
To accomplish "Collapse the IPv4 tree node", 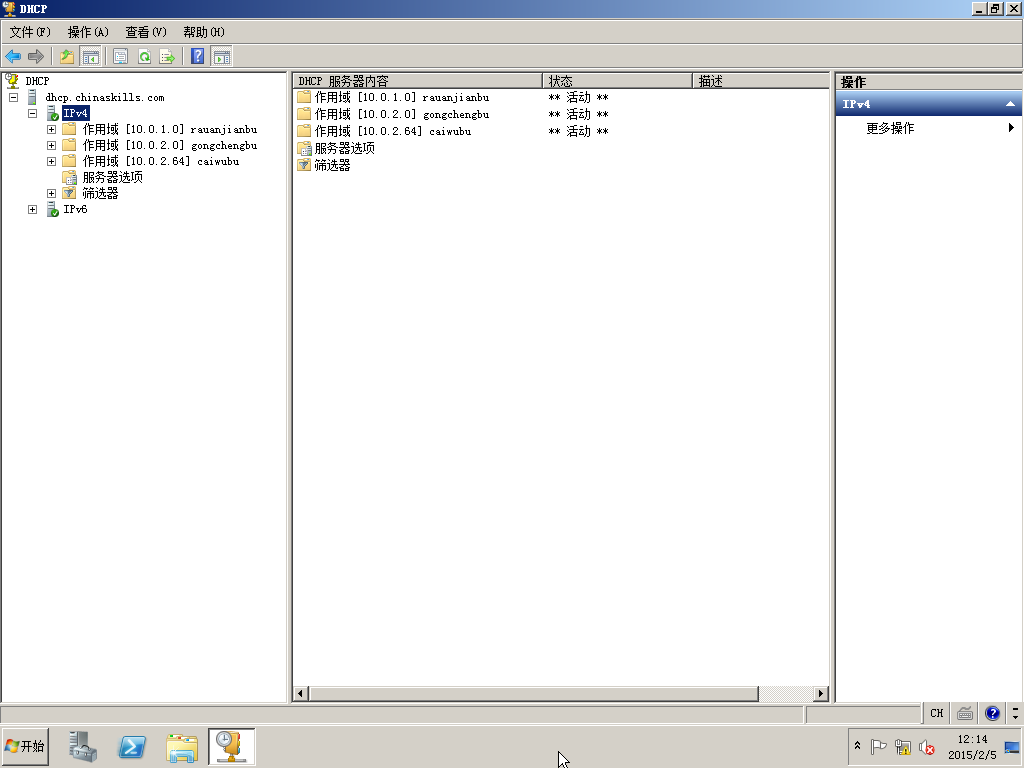I will [x=32, y=113].
